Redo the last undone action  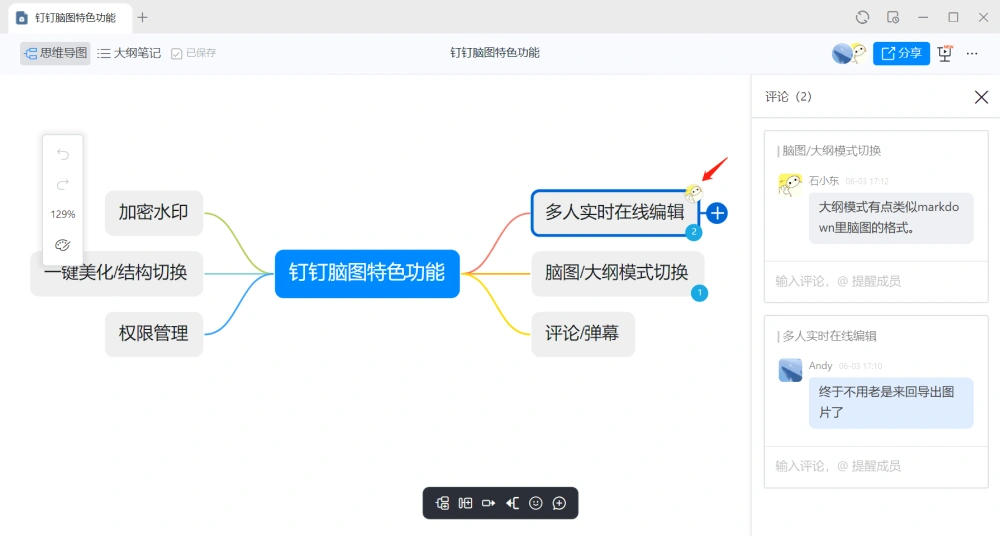coord(62,184)
